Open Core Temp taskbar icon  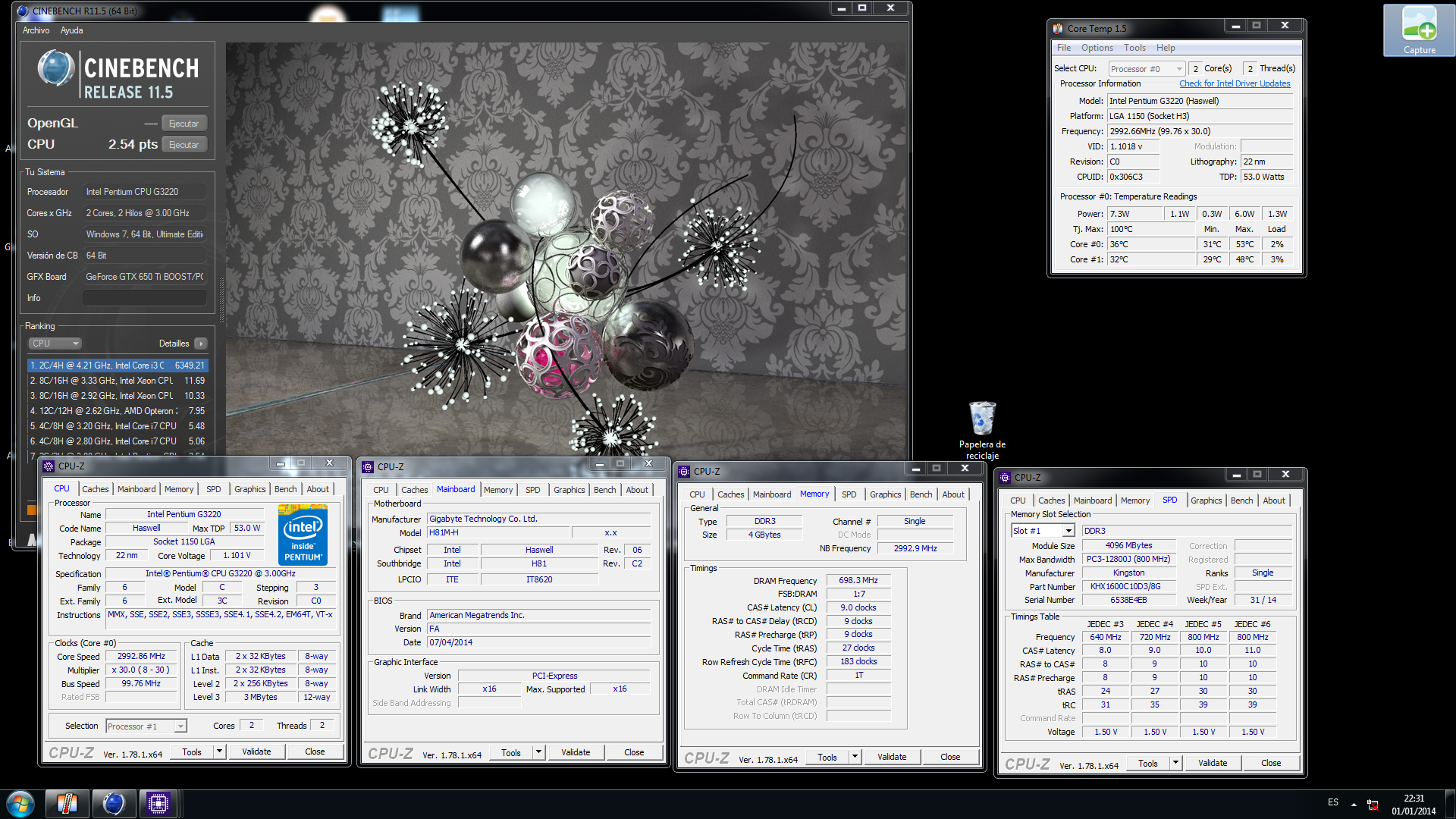click(67, 804)
